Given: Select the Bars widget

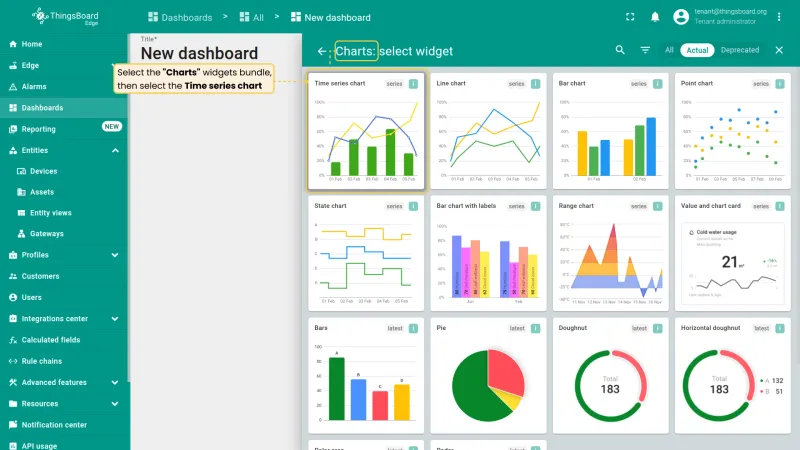Looking at the screenshot, I should 366,376.
